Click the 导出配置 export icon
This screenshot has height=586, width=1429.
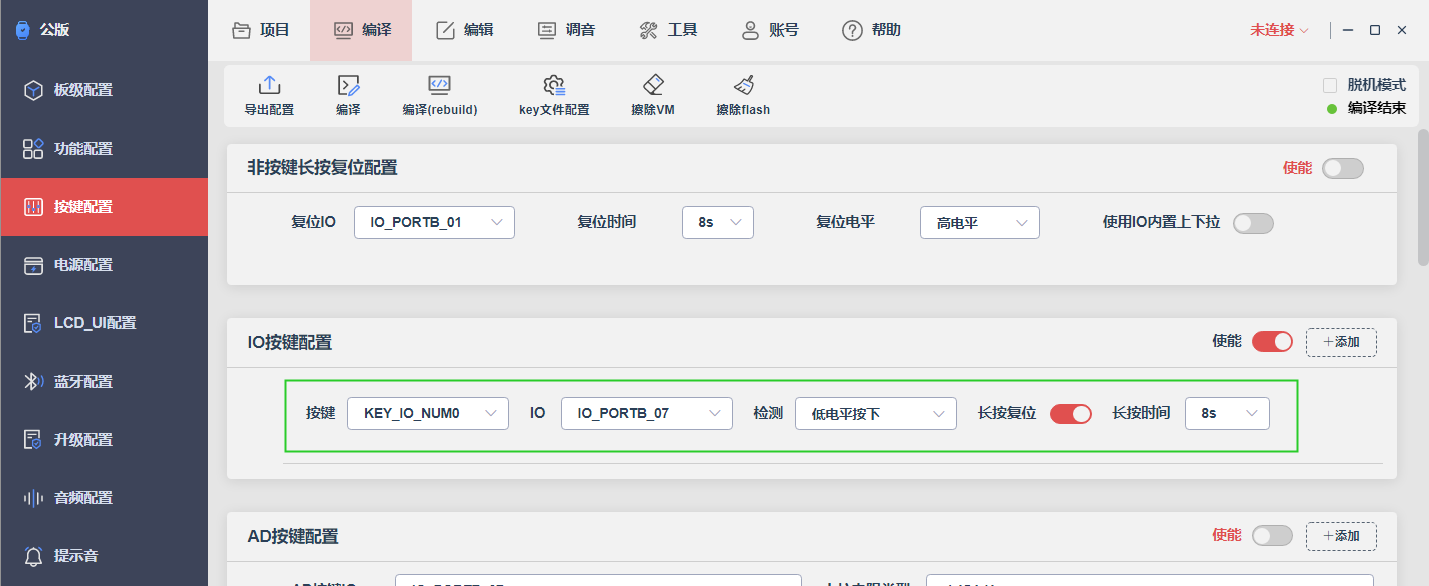pyautogui.click(x=269, y=85)
